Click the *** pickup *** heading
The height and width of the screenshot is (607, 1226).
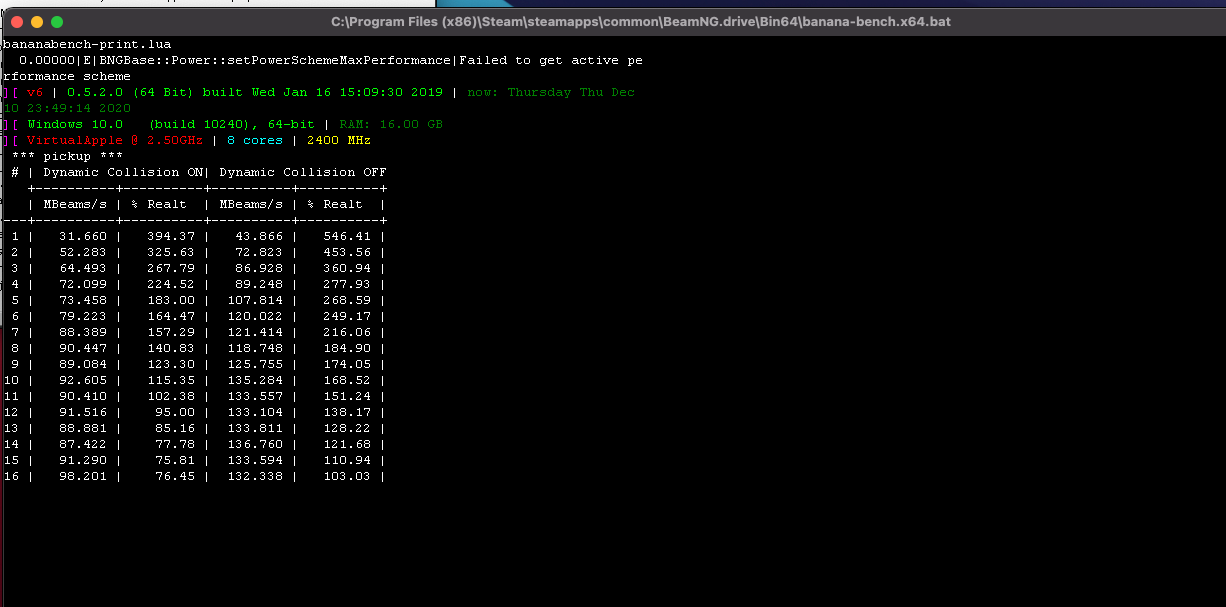67,156
